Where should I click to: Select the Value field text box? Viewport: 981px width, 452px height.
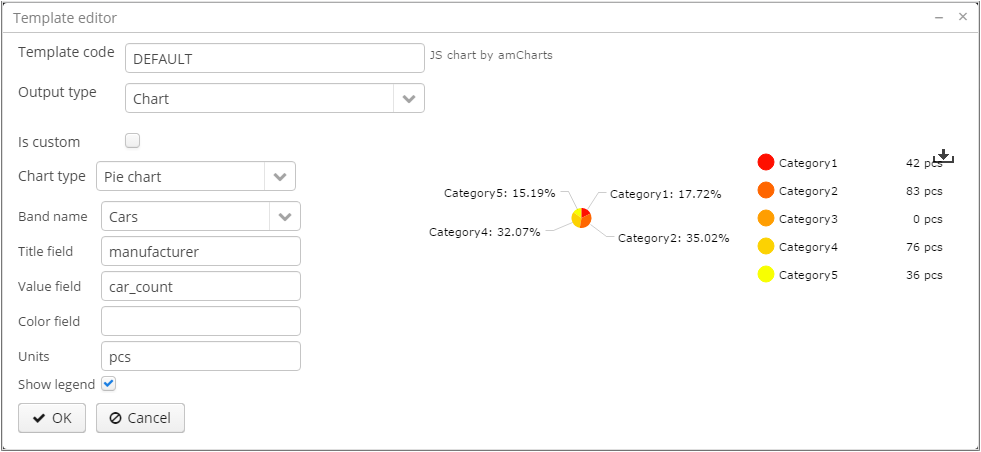point(200,286)
